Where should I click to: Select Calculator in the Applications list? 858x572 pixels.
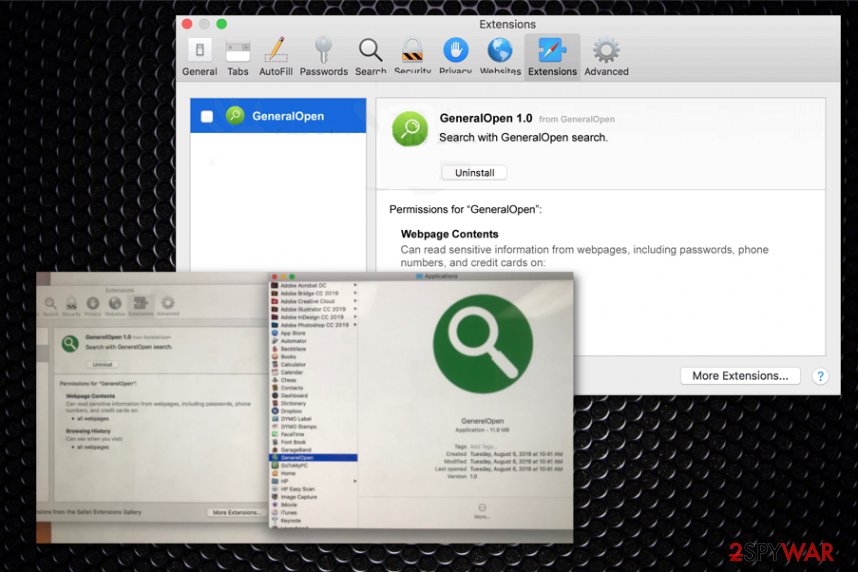[x=314, y=364]
